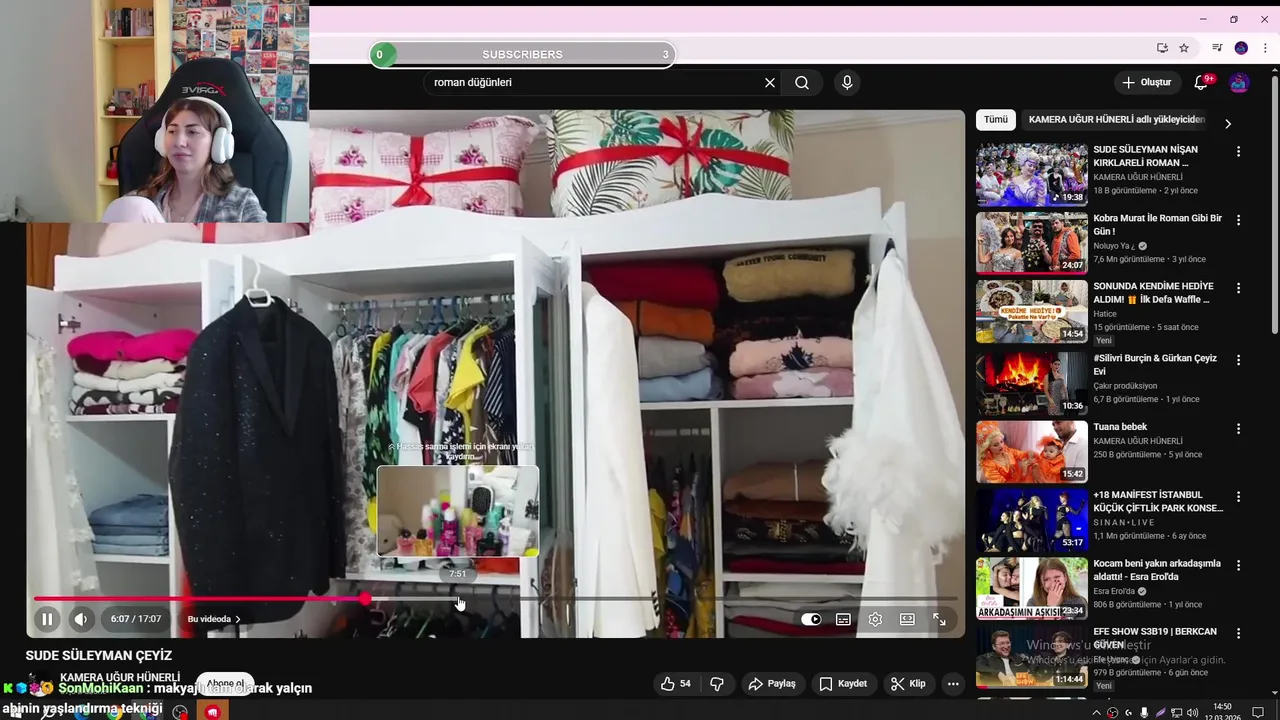
Task: Focus the 'roman düğünleri' search field
Action: click(x=592, y=83)
